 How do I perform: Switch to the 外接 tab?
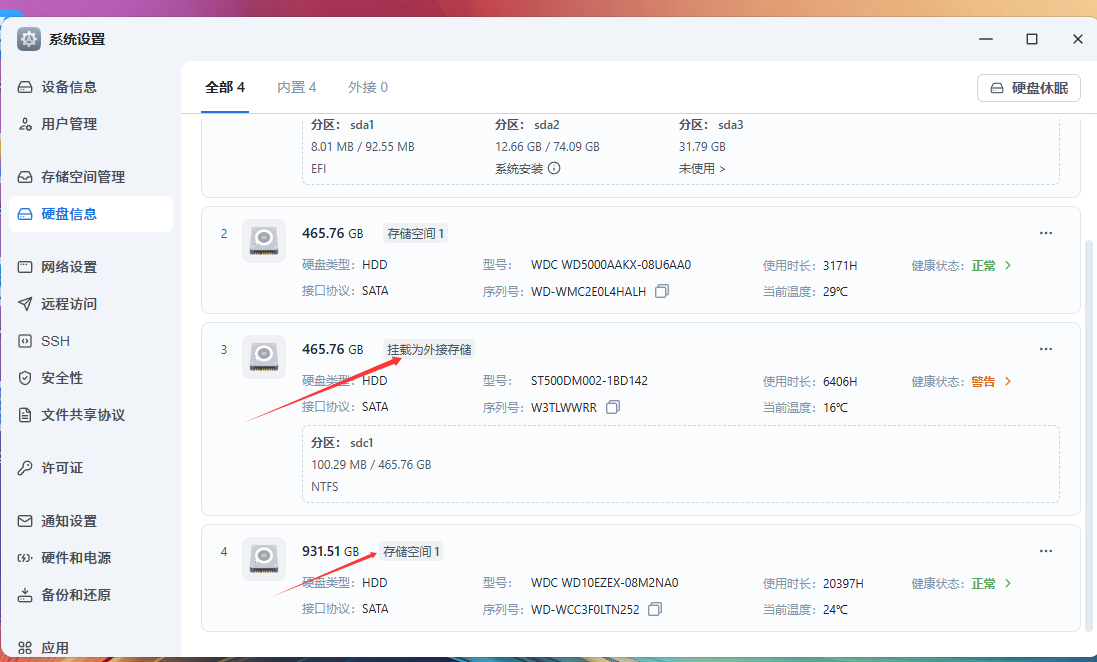coord(367,87)
